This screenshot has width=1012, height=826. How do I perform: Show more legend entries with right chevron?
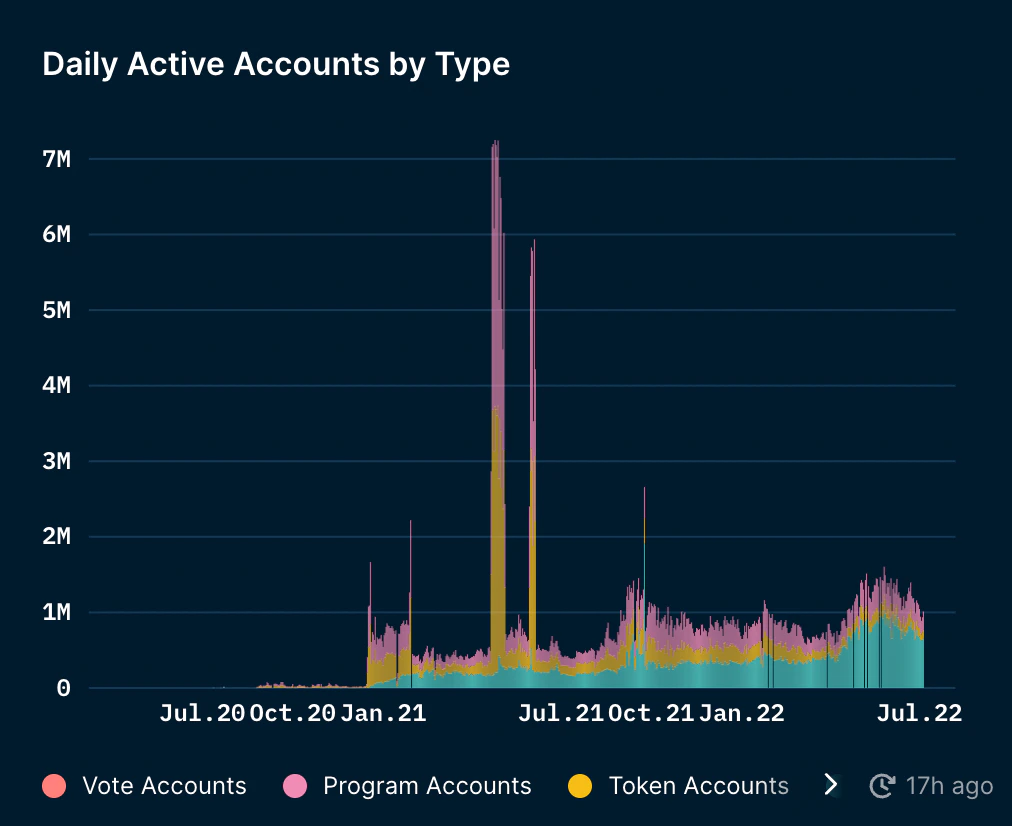[x=831, y=785]
